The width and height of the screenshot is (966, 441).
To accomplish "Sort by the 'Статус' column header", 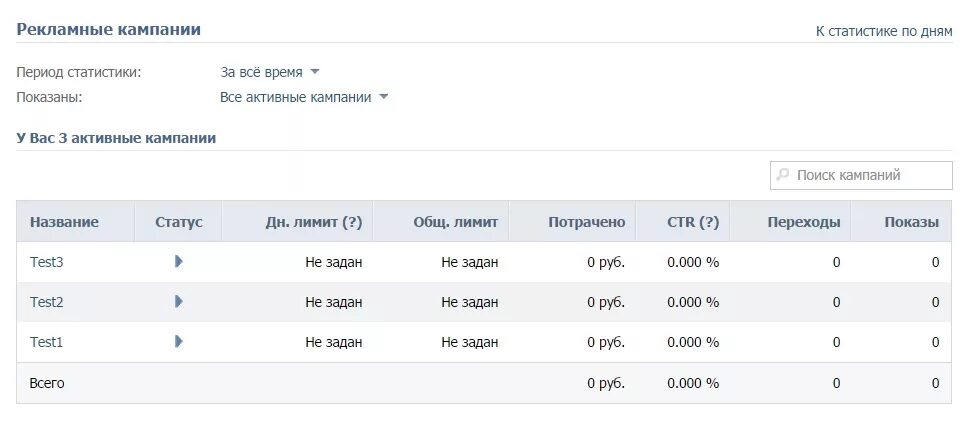I will 179,222.
